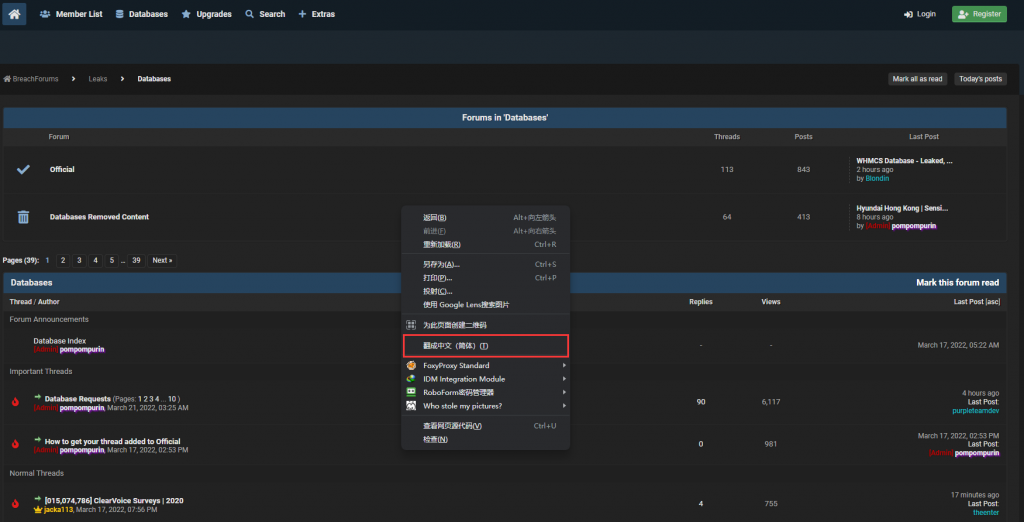Toggle the [asc] sort order link
1024x522 pixels.
pyautogui.click(x=992, y=302)
